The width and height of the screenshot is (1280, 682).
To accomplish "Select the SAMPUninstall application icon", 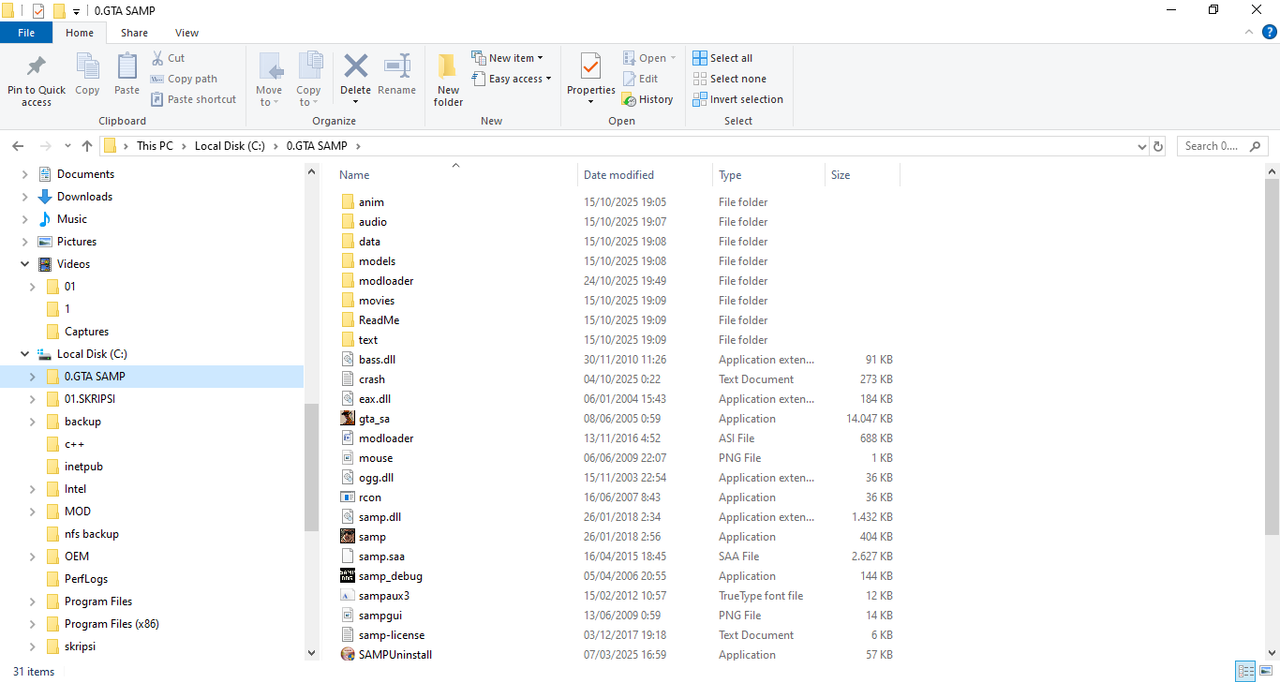I will (348, 655).
